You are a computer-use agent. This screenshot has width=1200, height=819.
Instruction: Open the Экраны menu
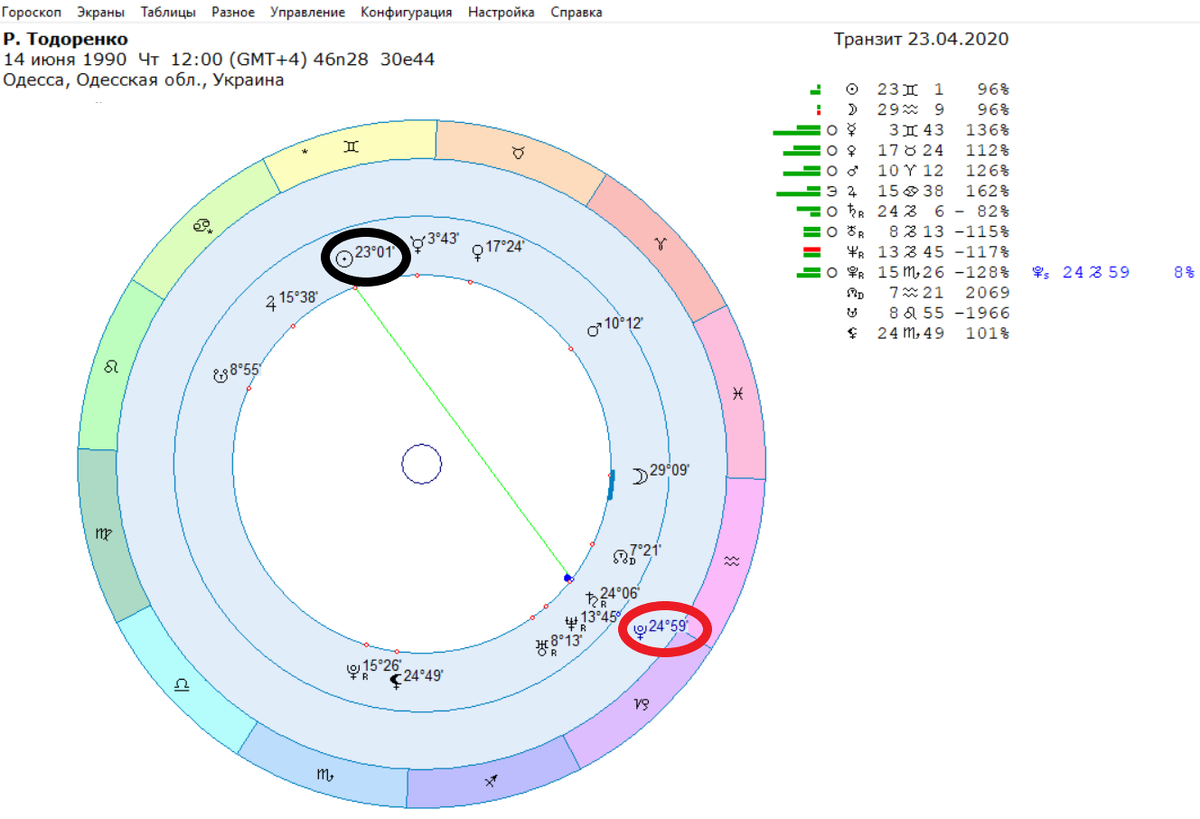click(x=101, y=13)
